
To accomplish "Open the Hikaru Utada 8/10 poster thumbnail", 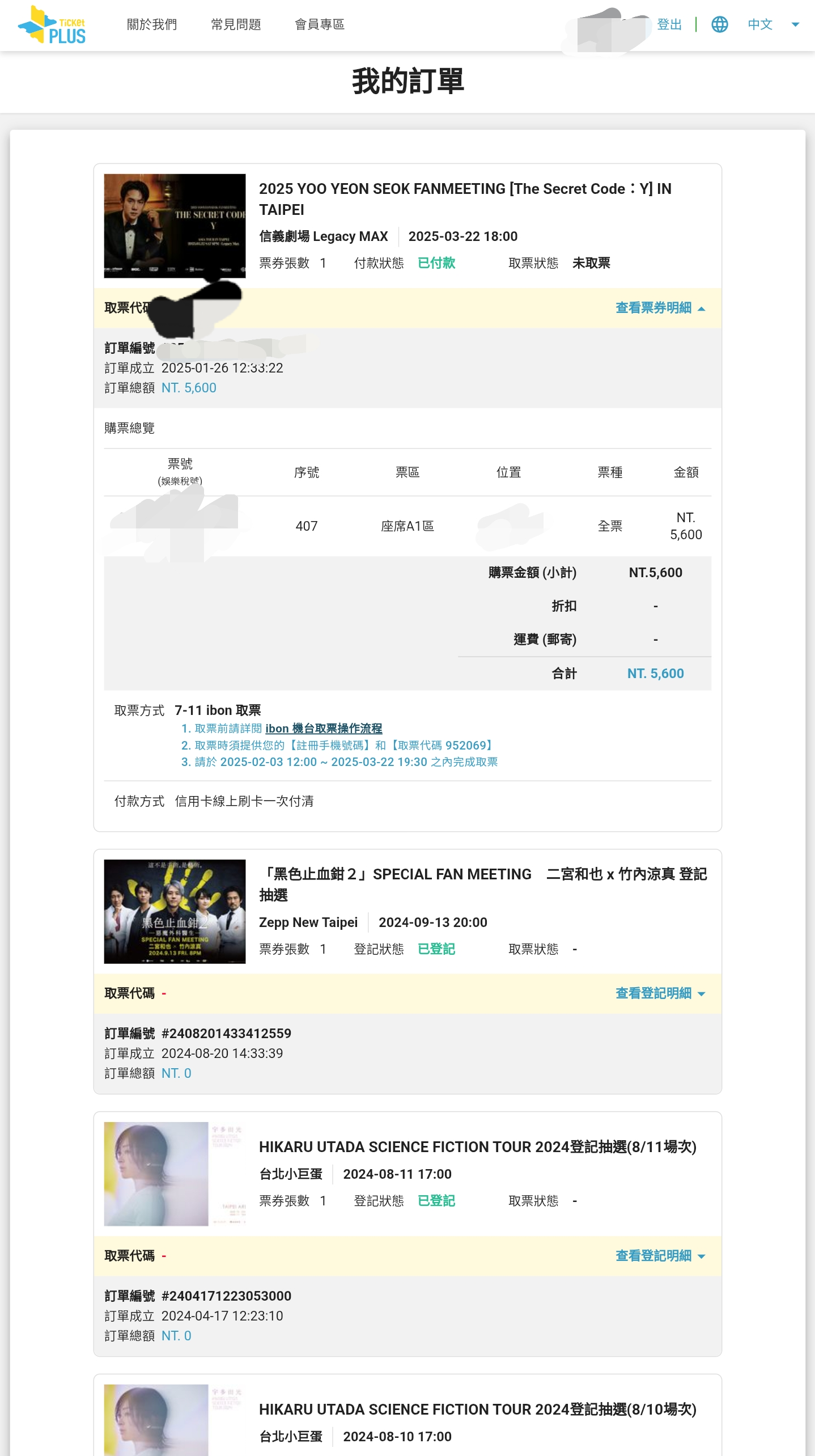I will 175,1420.
